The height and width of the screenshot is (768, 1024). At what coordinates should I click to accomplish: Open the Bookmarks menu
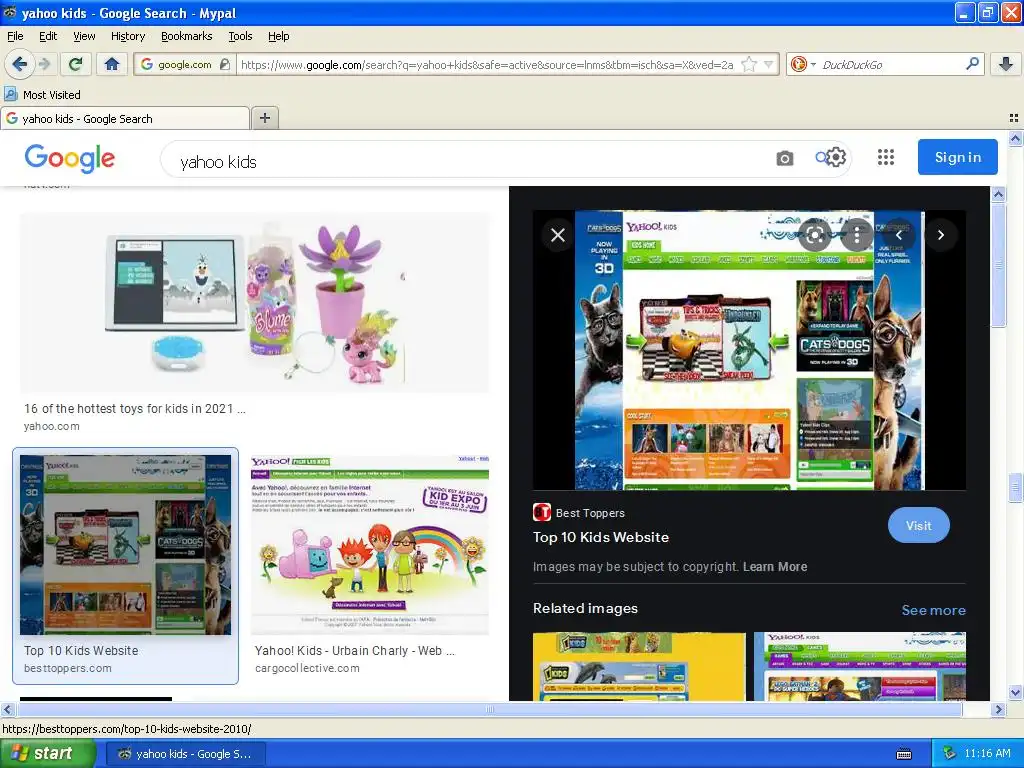click(x=186, y=36)
